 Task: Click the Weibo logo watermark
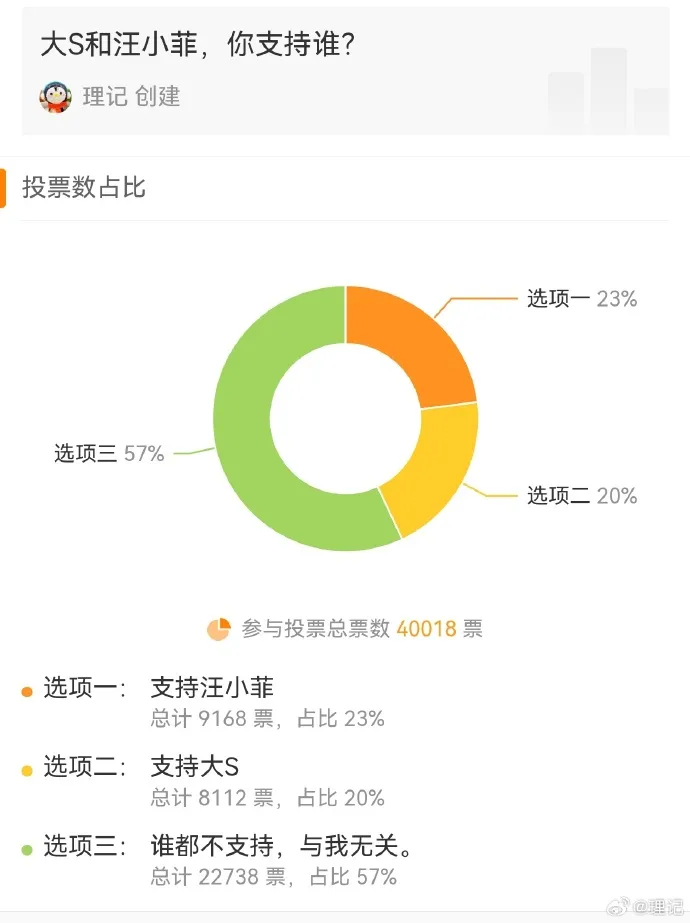click(x=618, y=907)
